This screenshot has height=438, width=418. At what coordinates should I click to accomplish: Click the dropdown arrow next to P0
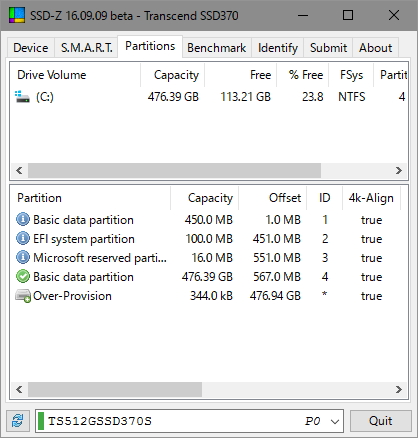[x=335, y=421]
